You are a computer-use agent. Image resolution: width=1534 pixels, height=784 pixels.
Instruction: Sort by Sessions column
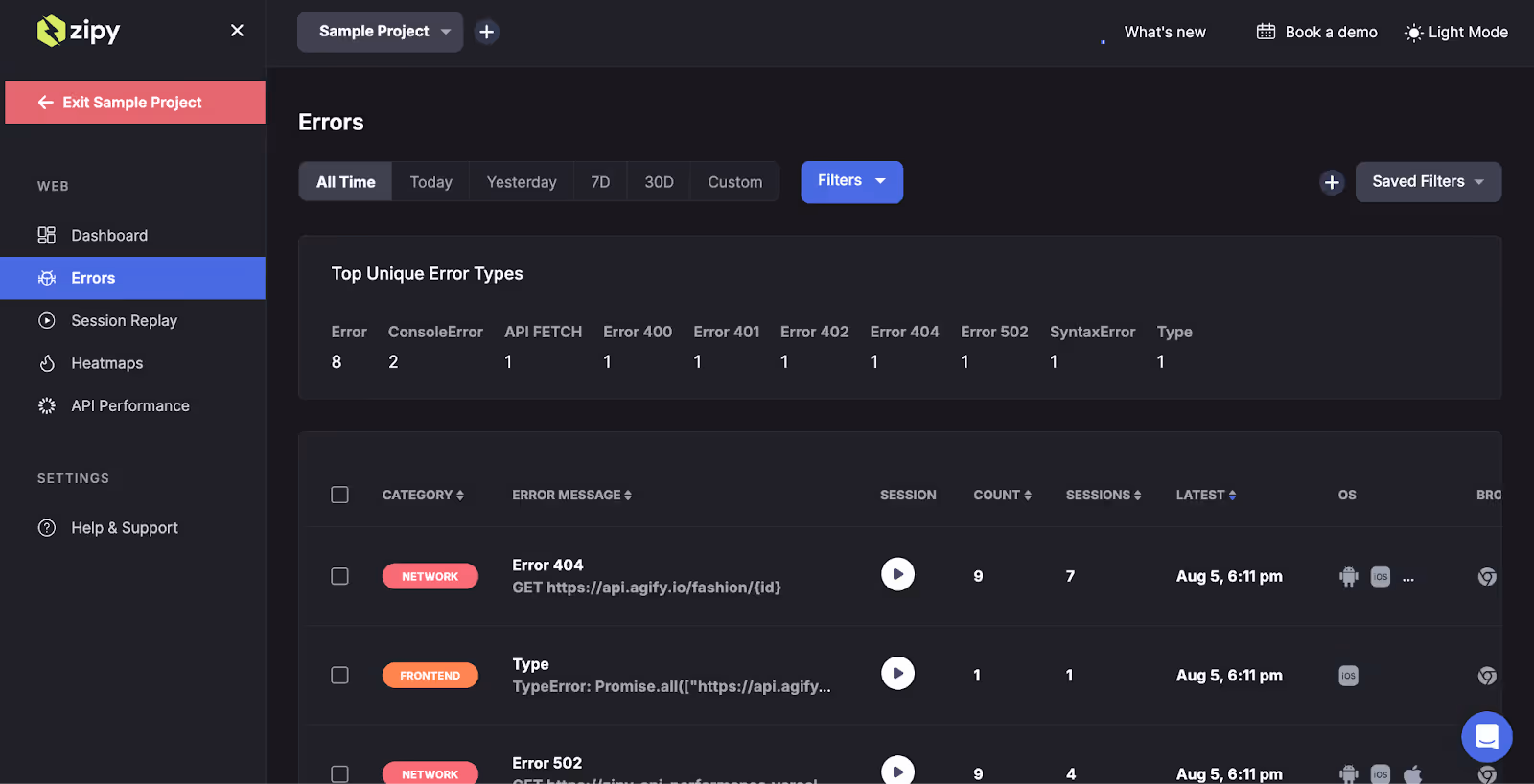click(x=1104, y=495)
